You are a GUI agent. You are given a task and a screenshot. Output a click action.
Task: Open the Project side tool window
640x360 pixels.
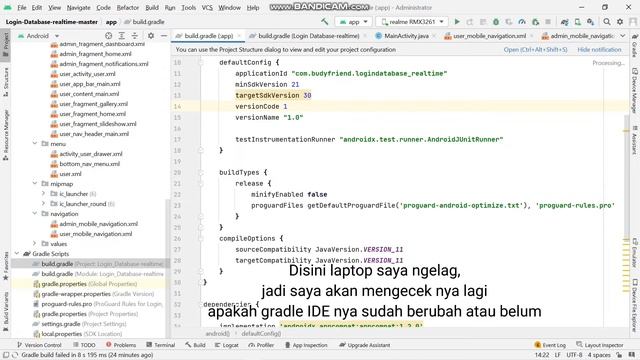pyautogui.click(x=6, y=44)
